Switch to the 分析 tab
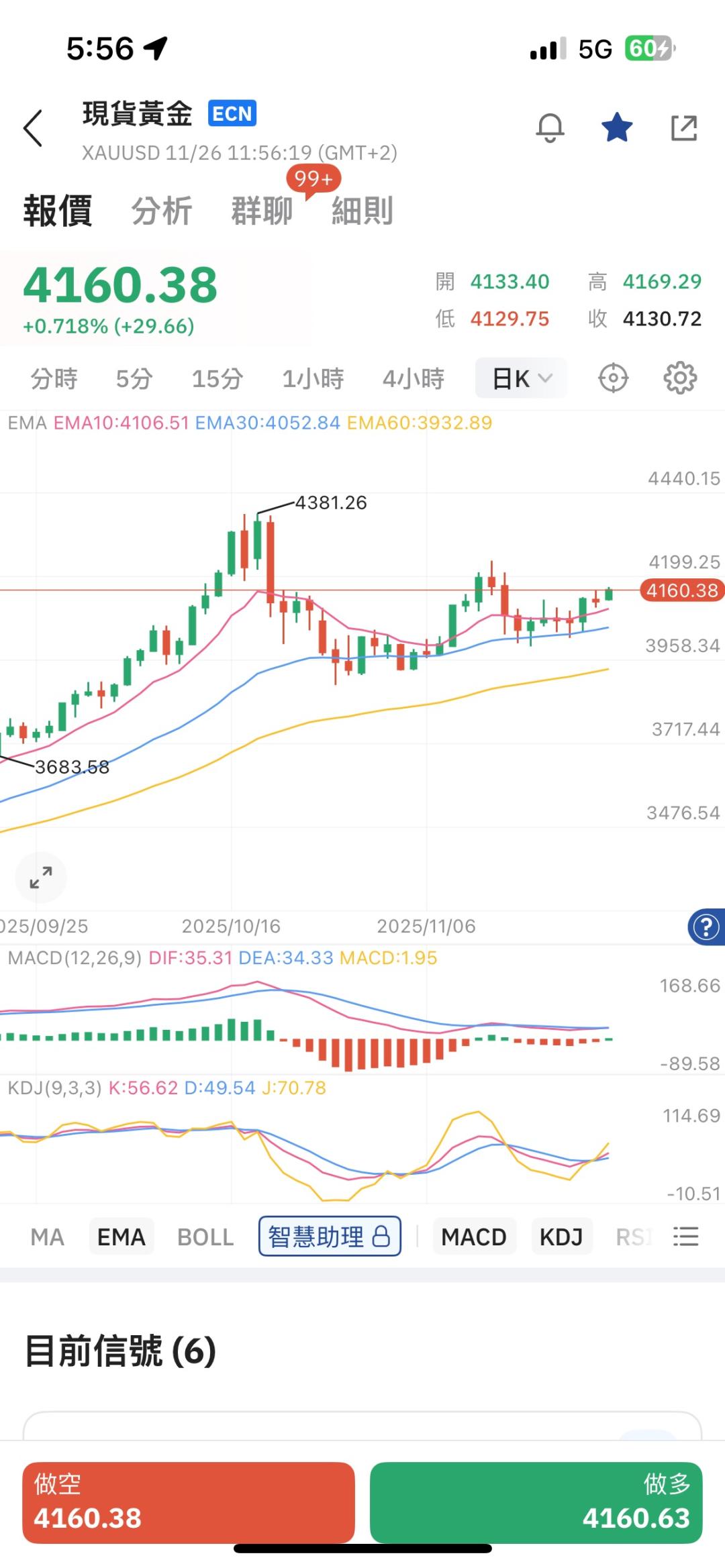Viewport: 725px width, 1568px height. pyautogui.click(x=162, y=211)
